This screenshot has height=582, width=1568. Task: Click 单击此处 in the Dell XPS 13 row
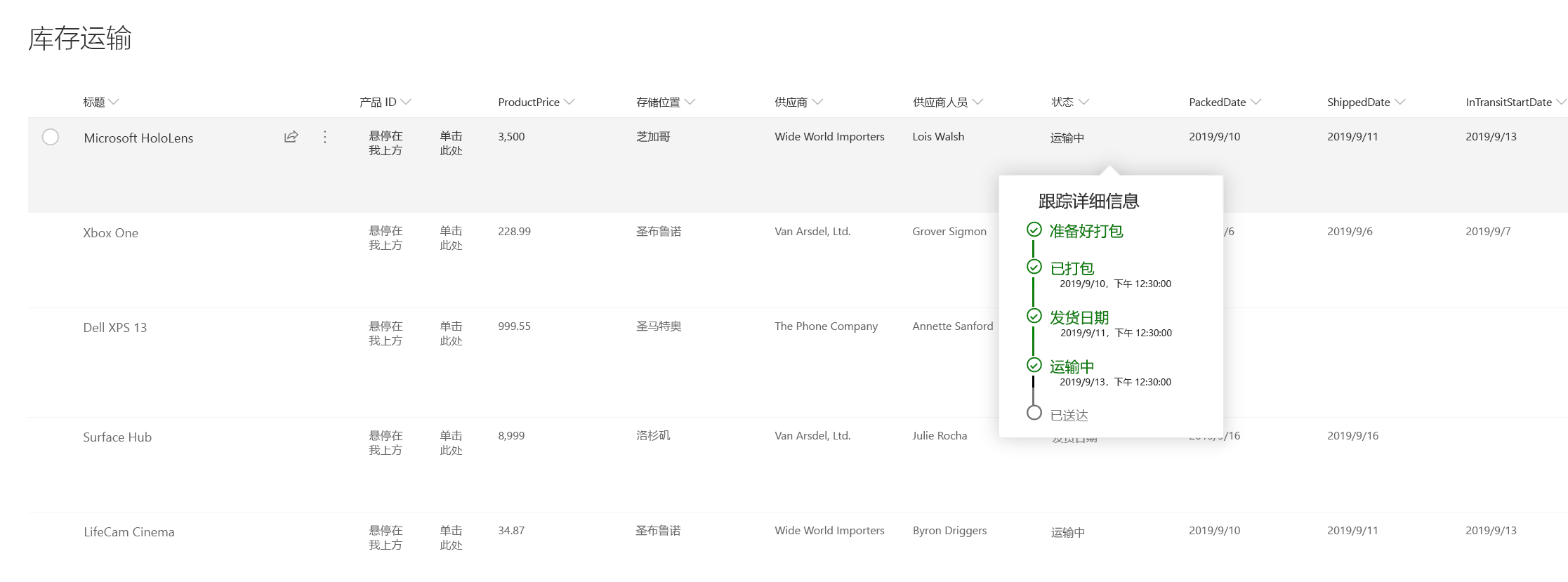coord(451,333)
